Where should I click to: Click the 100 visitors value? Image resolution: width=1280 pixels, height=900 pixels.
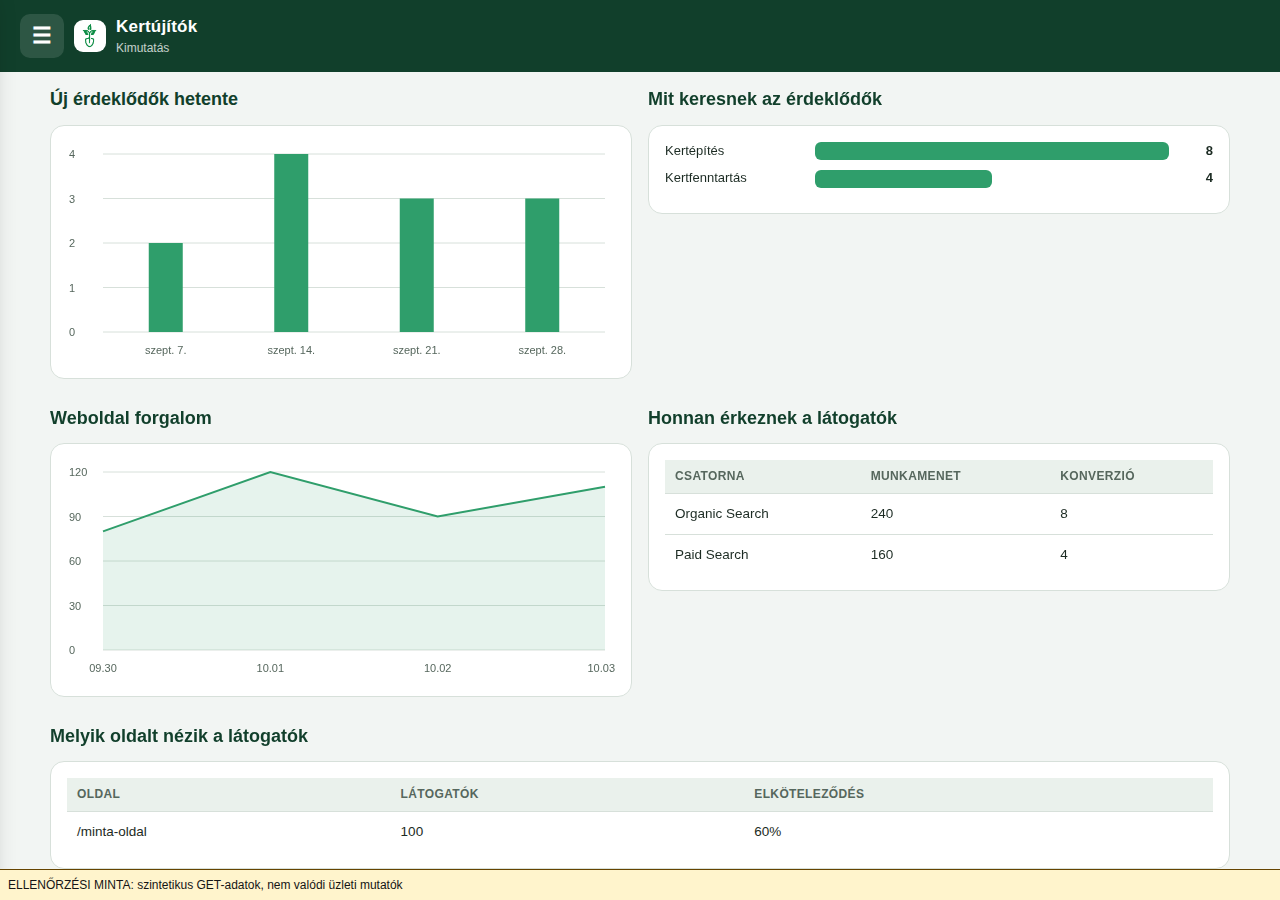tap(412, 832)
